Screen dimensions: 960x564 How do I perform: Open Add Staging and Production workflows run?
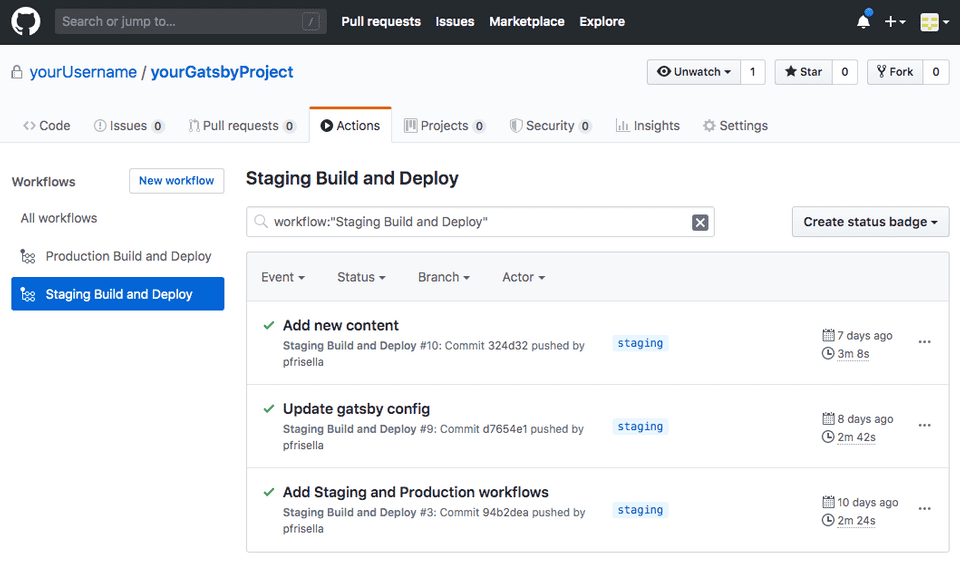[x=416, y=492]
